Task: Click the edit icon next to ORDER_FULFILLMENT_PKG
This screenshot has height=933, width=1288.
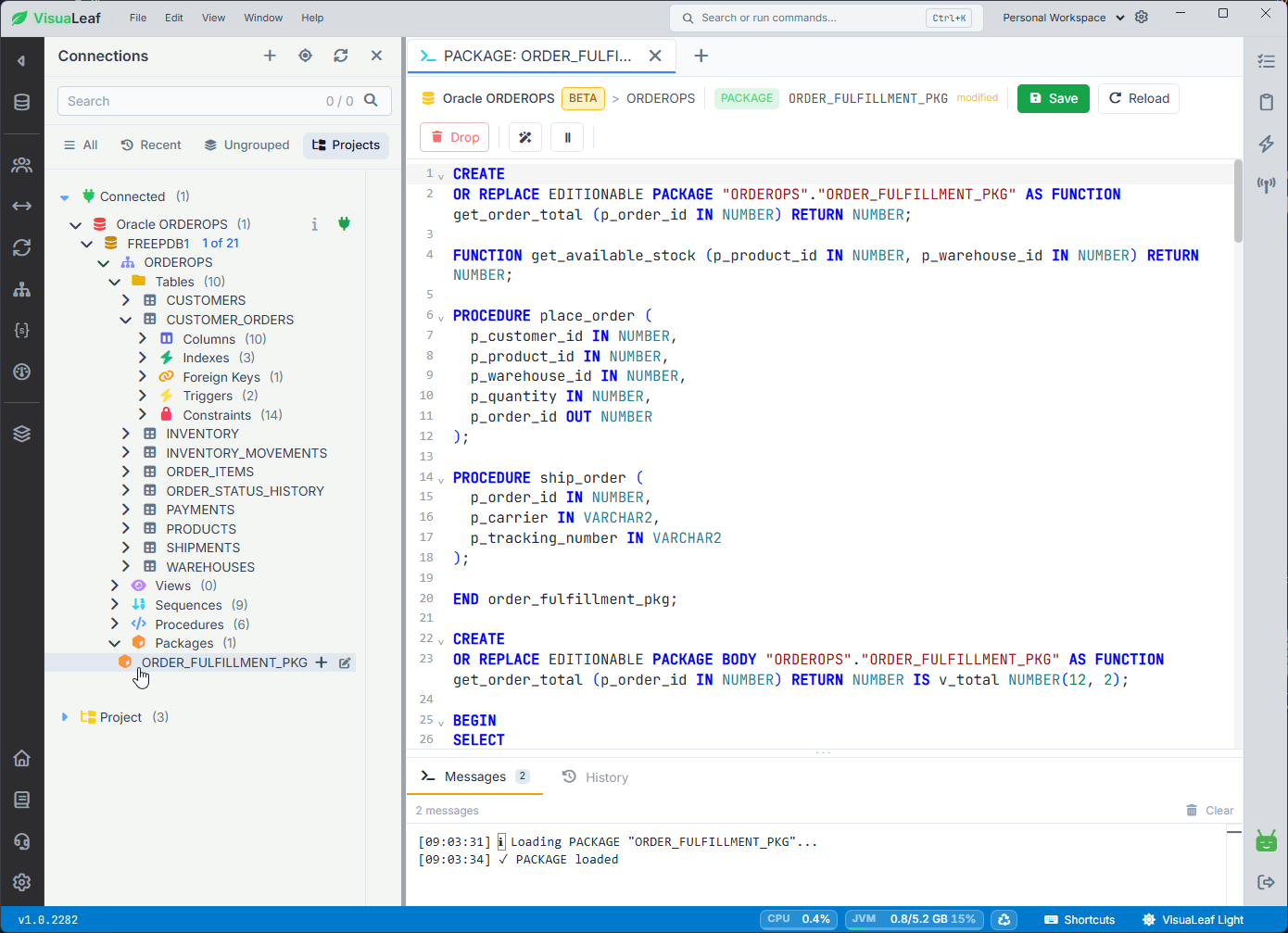Action: [345, 662]
